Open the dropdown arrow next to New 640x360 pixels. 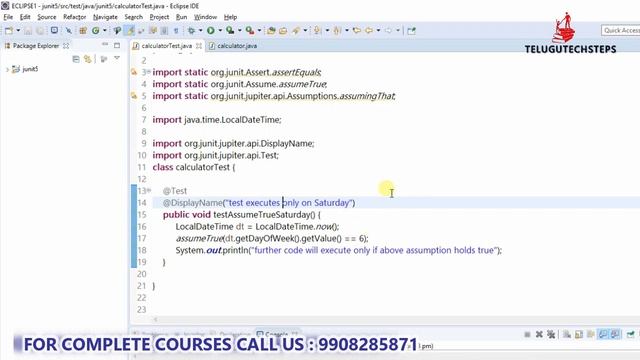click(18, 30)
